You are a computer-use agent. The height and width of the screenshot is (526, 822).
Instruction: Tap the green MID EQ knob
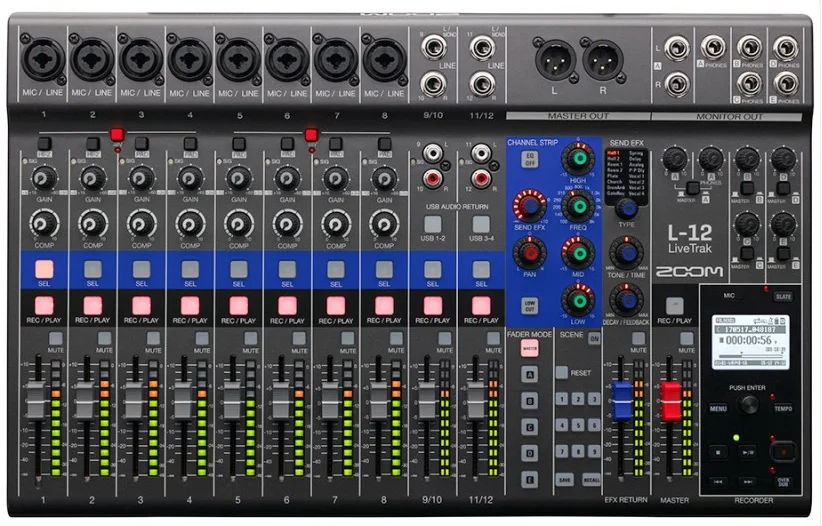click(579, 253)
